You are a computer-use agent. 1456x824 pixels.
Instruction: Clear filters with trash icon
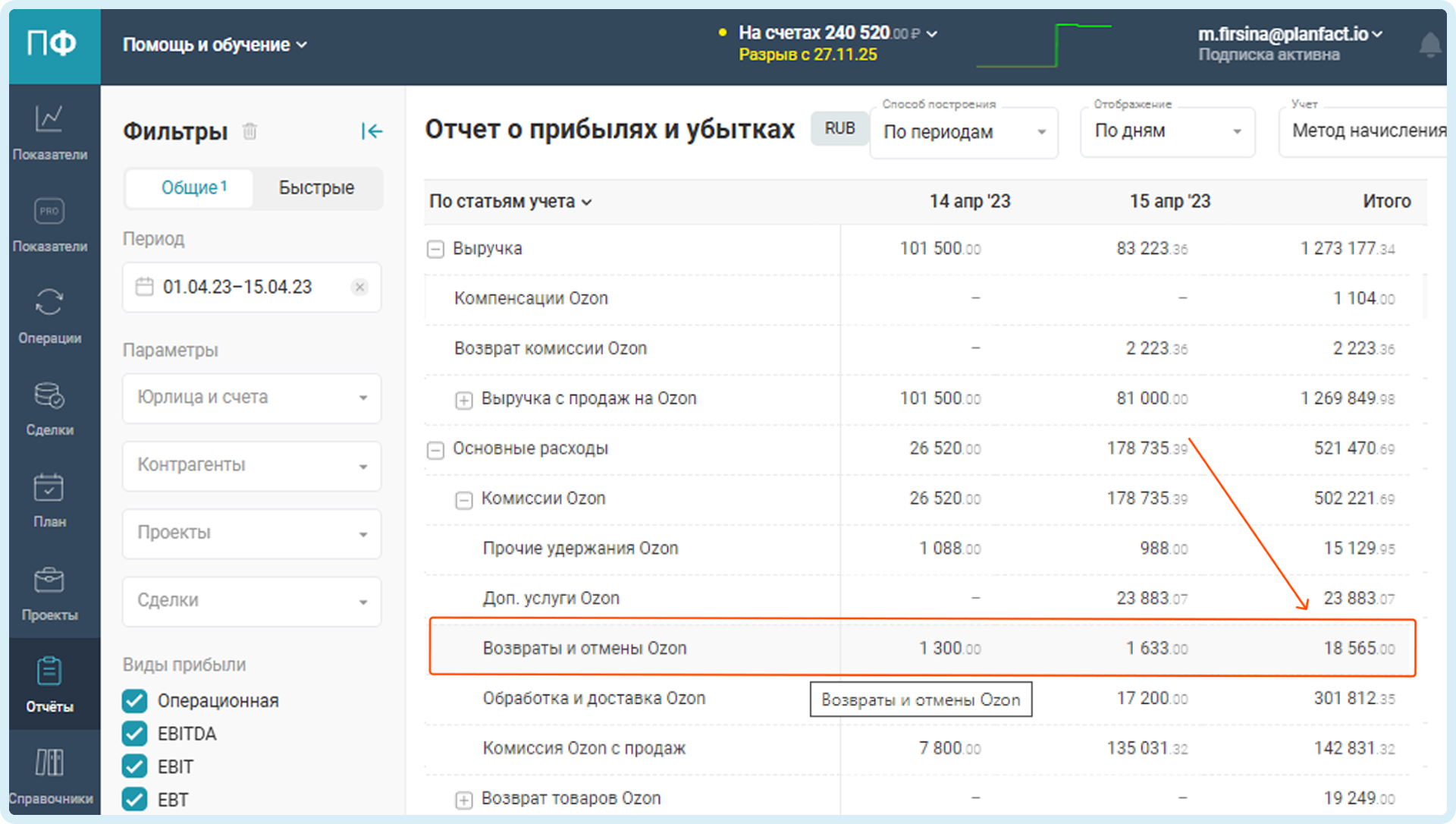(249, 131)
